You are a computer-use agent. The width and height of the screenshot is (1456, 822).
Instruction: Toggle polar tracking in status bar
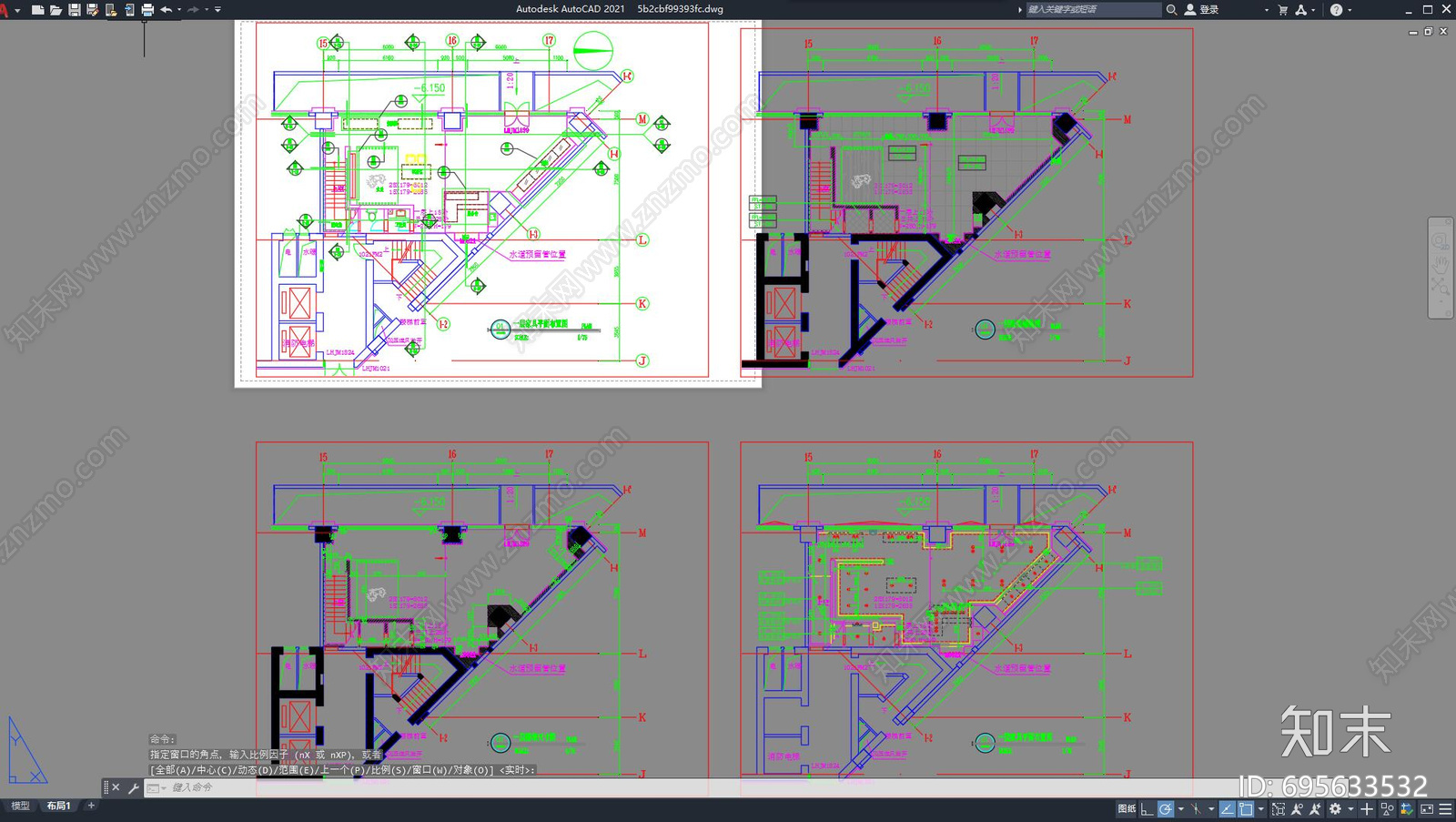click(1165, 808)
